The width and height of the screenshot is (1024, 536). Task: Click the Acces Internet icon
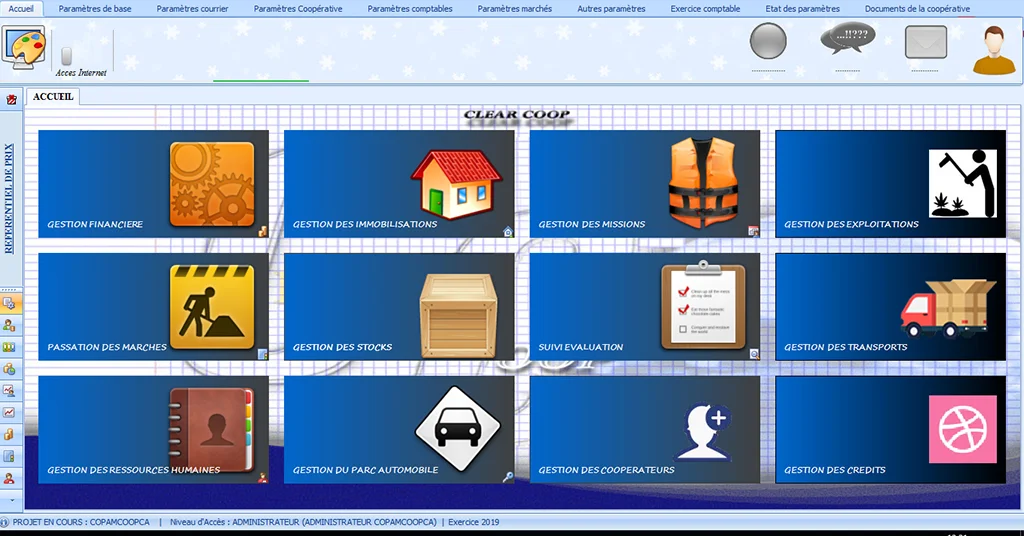pos(67,55)
